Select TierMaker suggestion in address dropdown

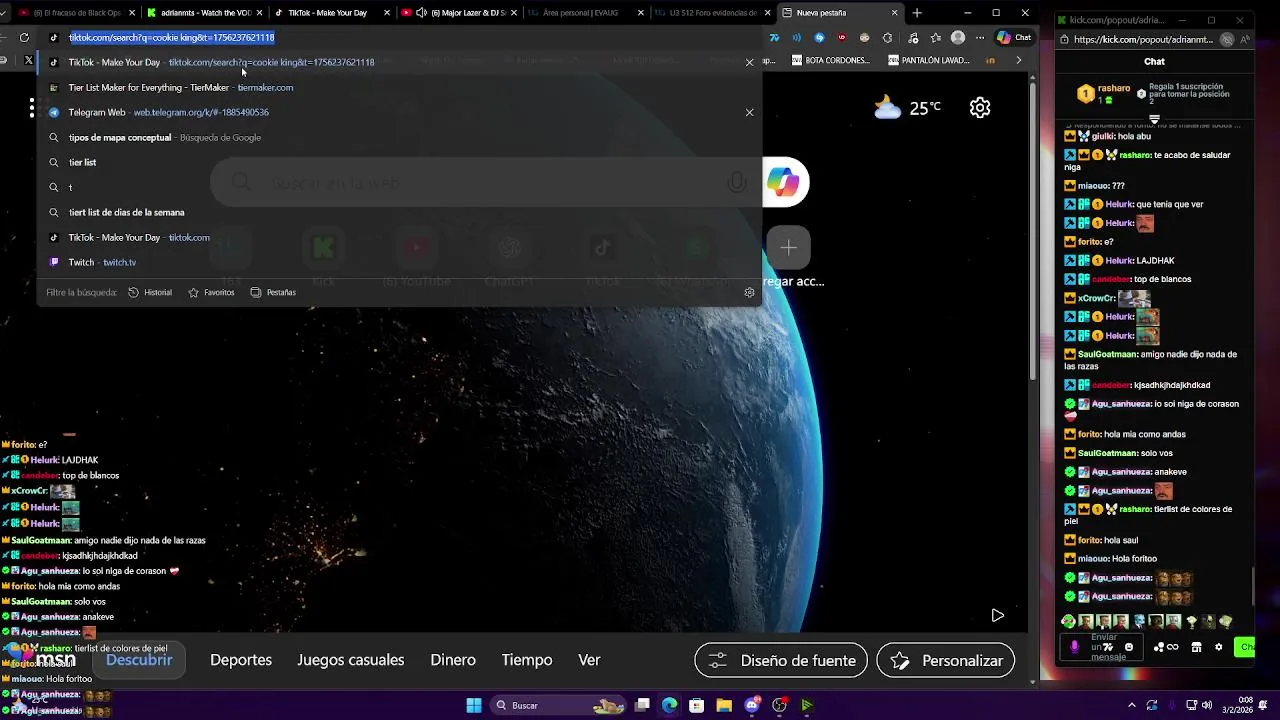(400, 87)
